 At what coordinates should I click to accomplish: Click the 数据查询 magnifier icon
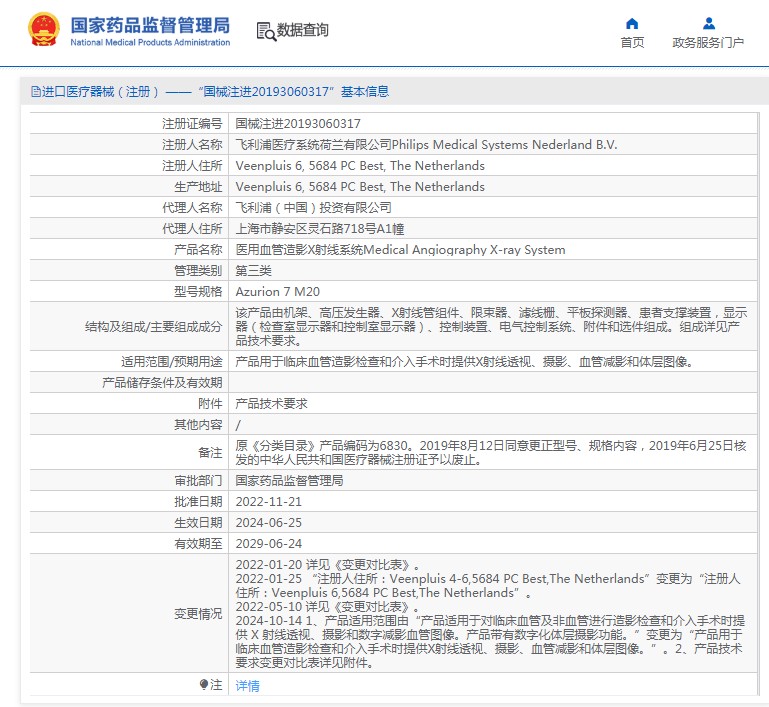[x=266, y=31]
